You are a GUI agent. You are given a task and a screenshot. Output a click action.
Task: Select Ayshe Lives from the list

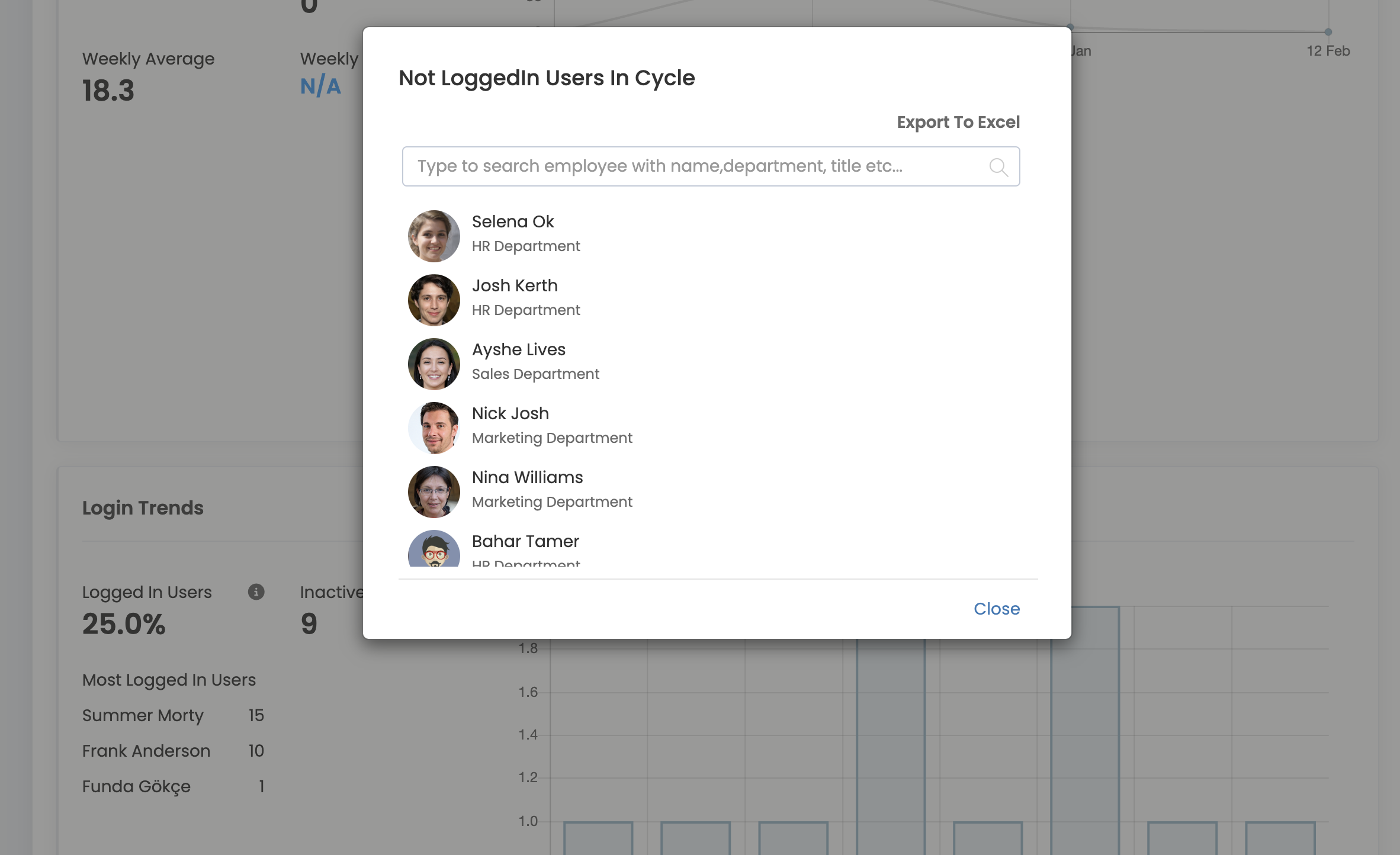tap(518, 349)
